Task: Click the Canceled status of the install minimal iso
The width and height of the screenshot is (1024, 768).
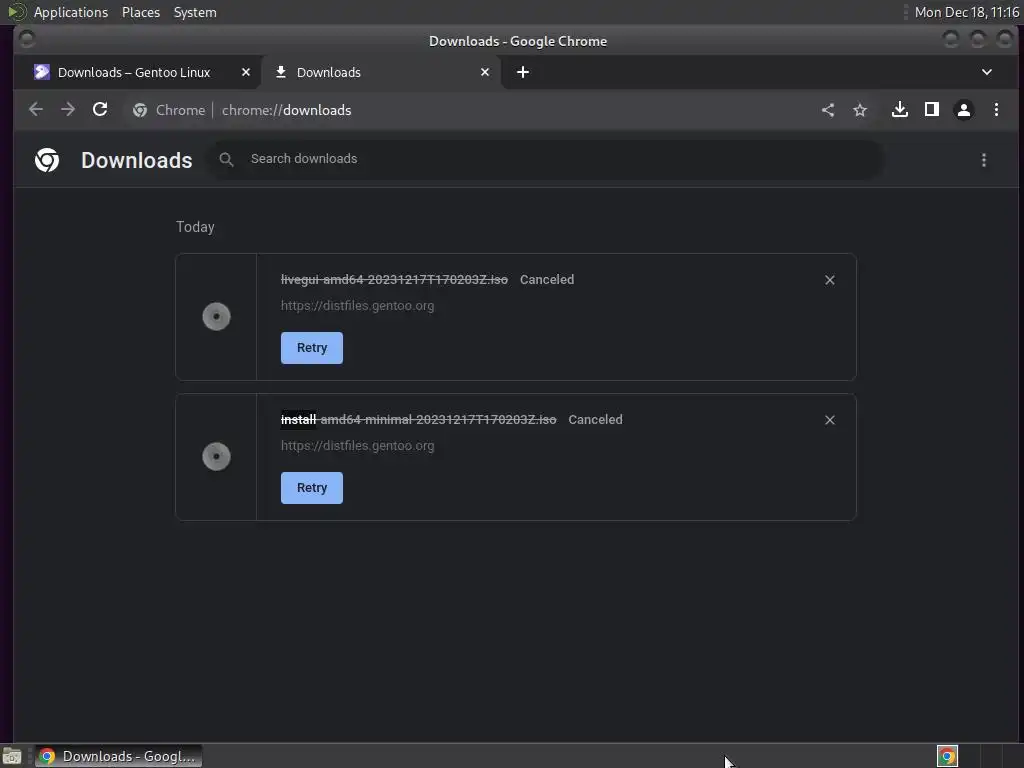Action: coord(595,419)
